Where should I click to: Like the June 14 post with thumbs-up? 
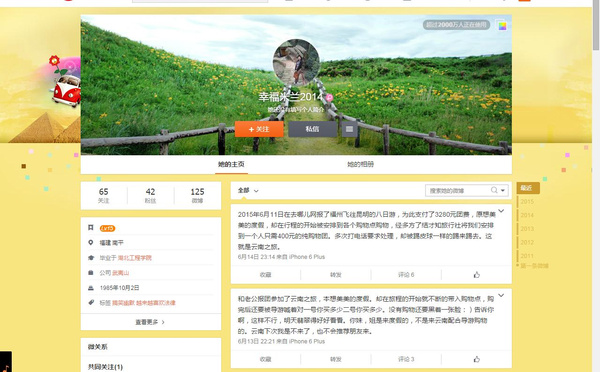point(476,275)
